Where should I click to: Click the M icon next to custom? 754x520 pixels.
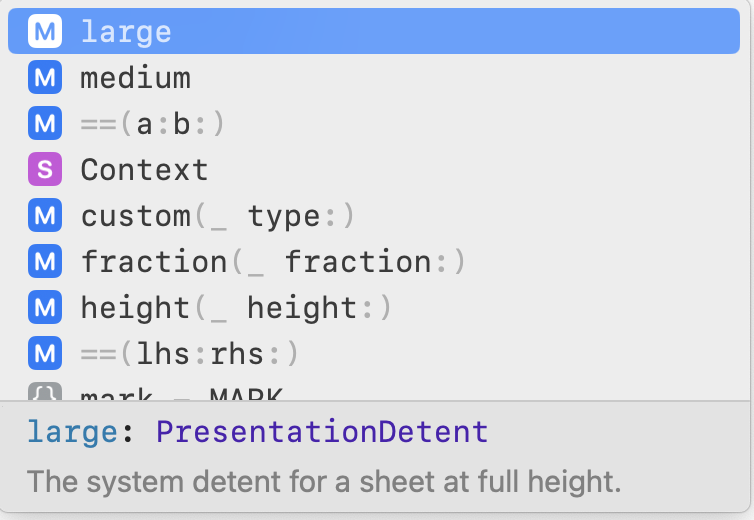point(45,215)
